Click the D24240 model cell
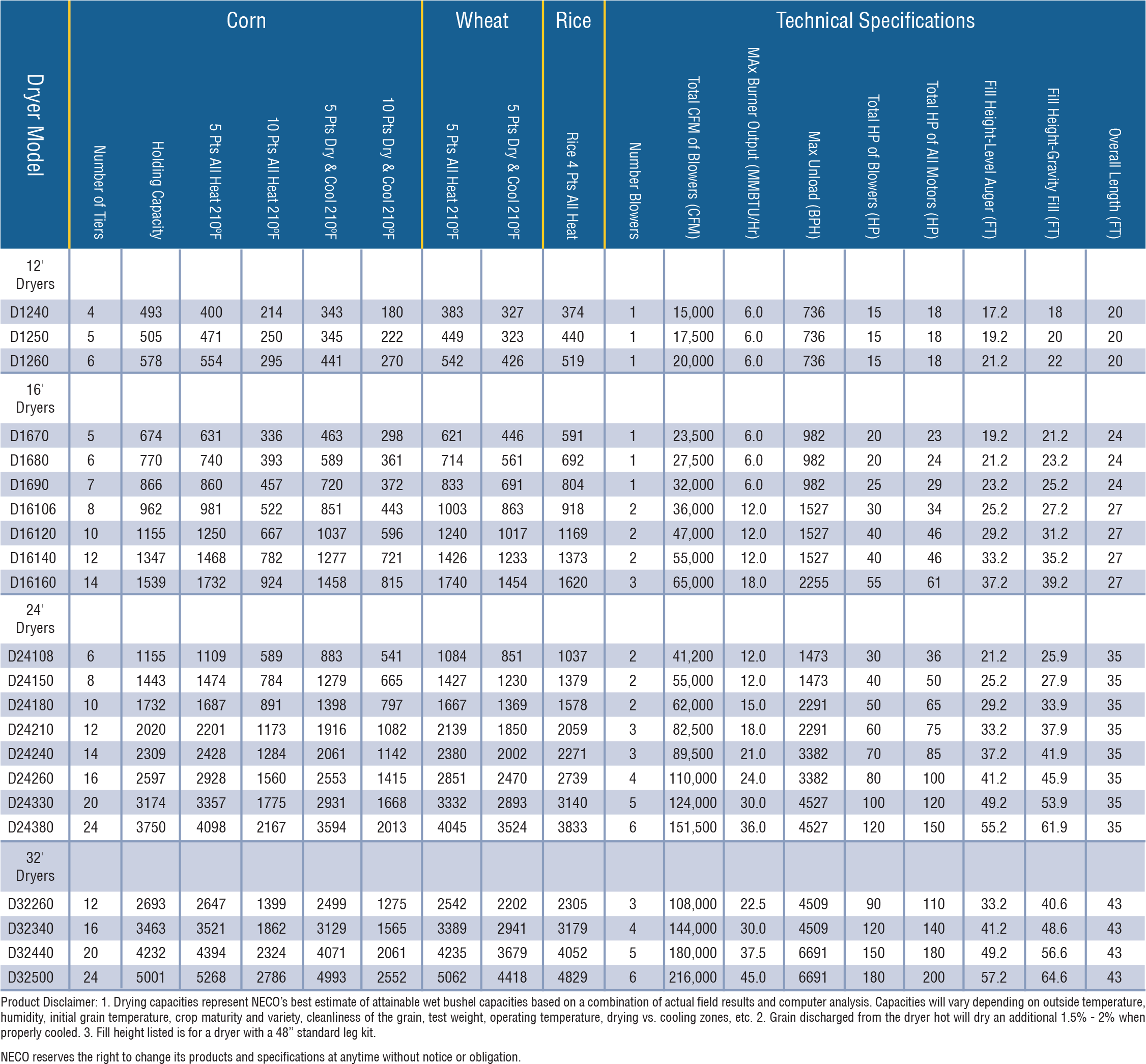 click(x=31, y=754)
